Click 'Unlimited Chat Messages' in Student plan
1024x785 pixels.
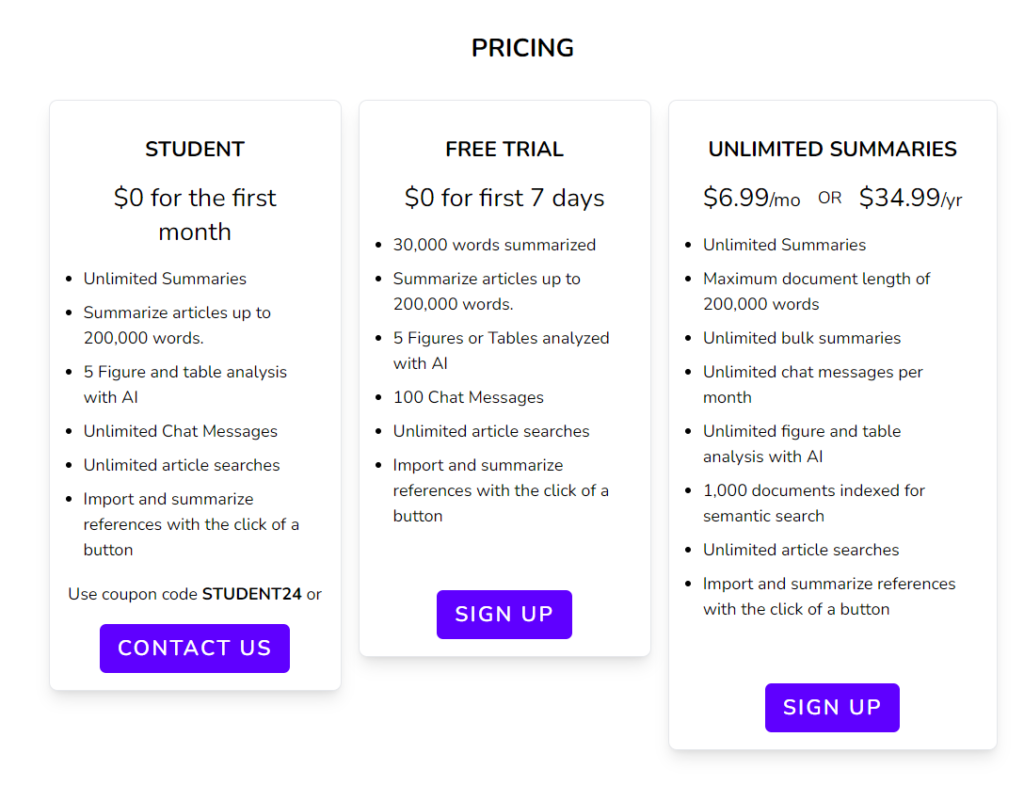(x=180, y=431)
